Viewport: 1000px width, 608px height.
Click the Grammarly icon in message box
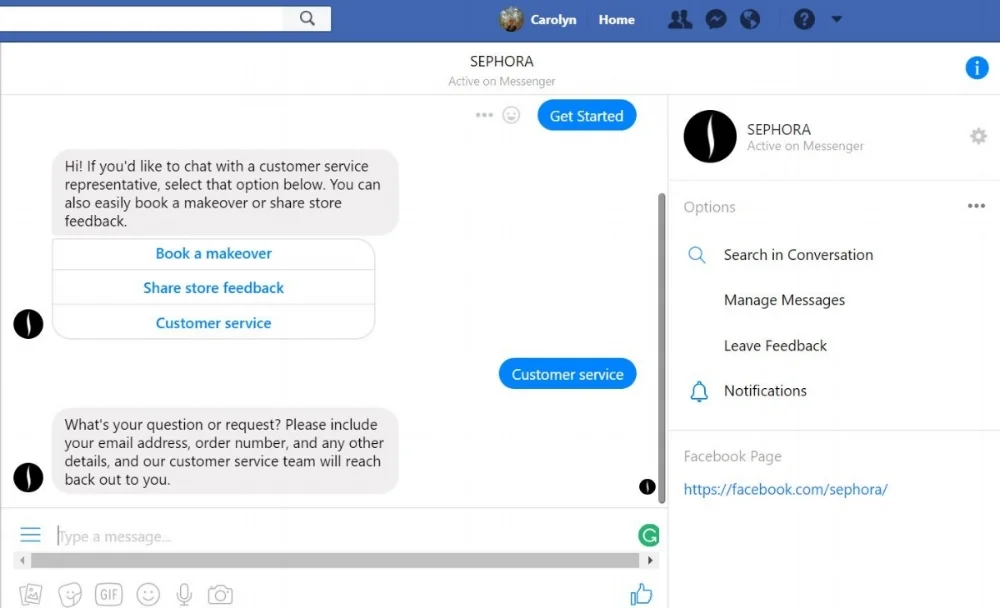649,535
